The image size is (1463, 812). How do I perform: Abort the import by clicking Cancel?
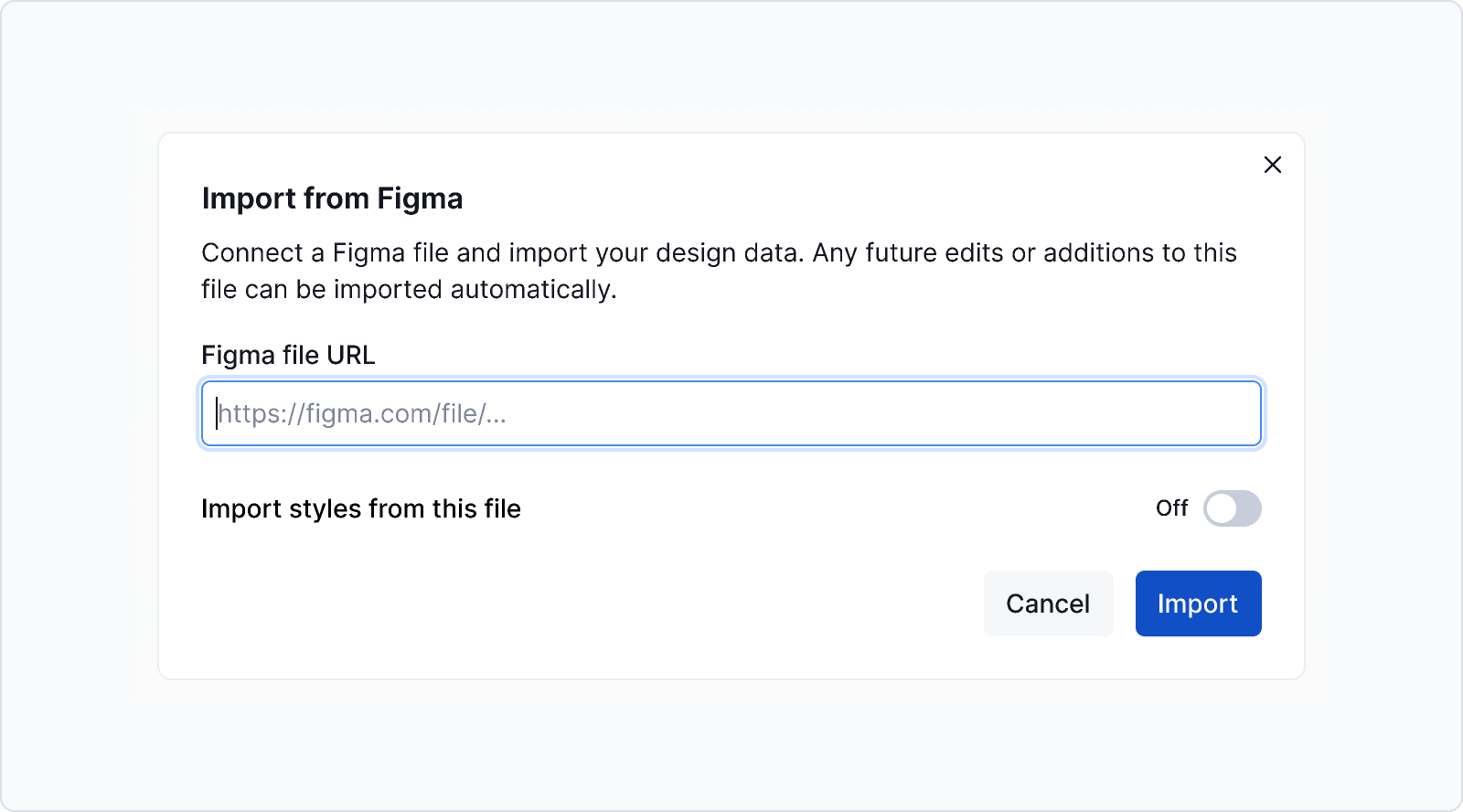pyautogui.click(x=1048, y=604)
